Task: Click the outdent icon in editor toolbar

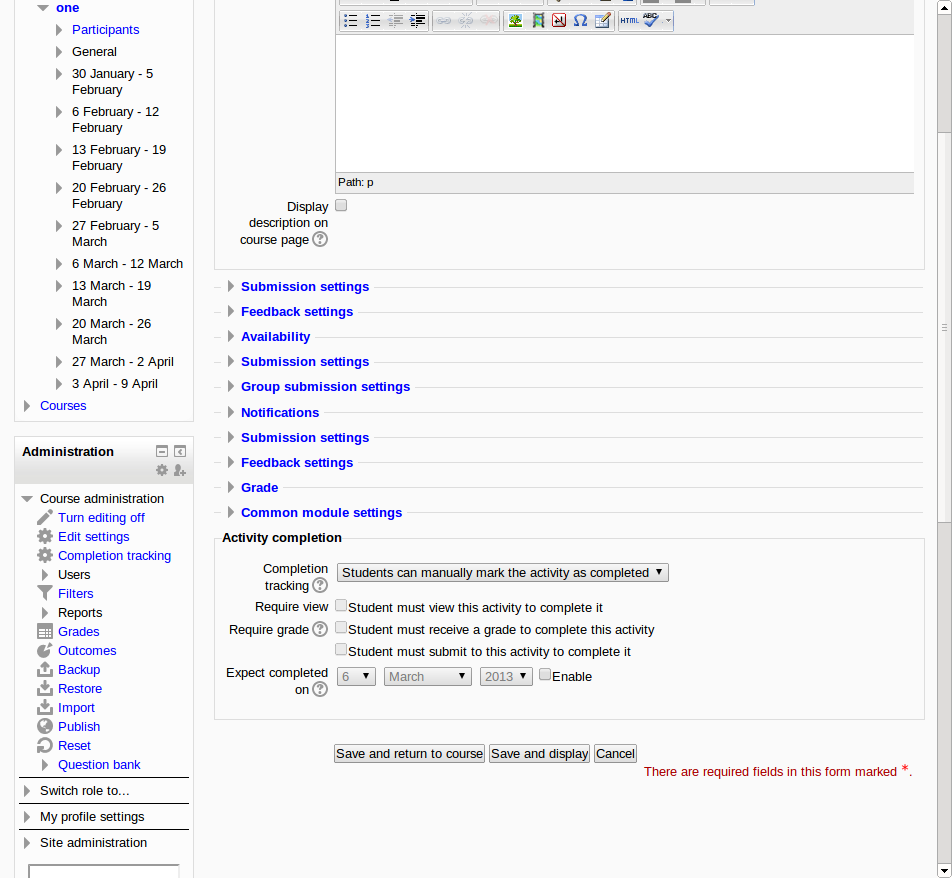Action: click(x=395, y=21)
